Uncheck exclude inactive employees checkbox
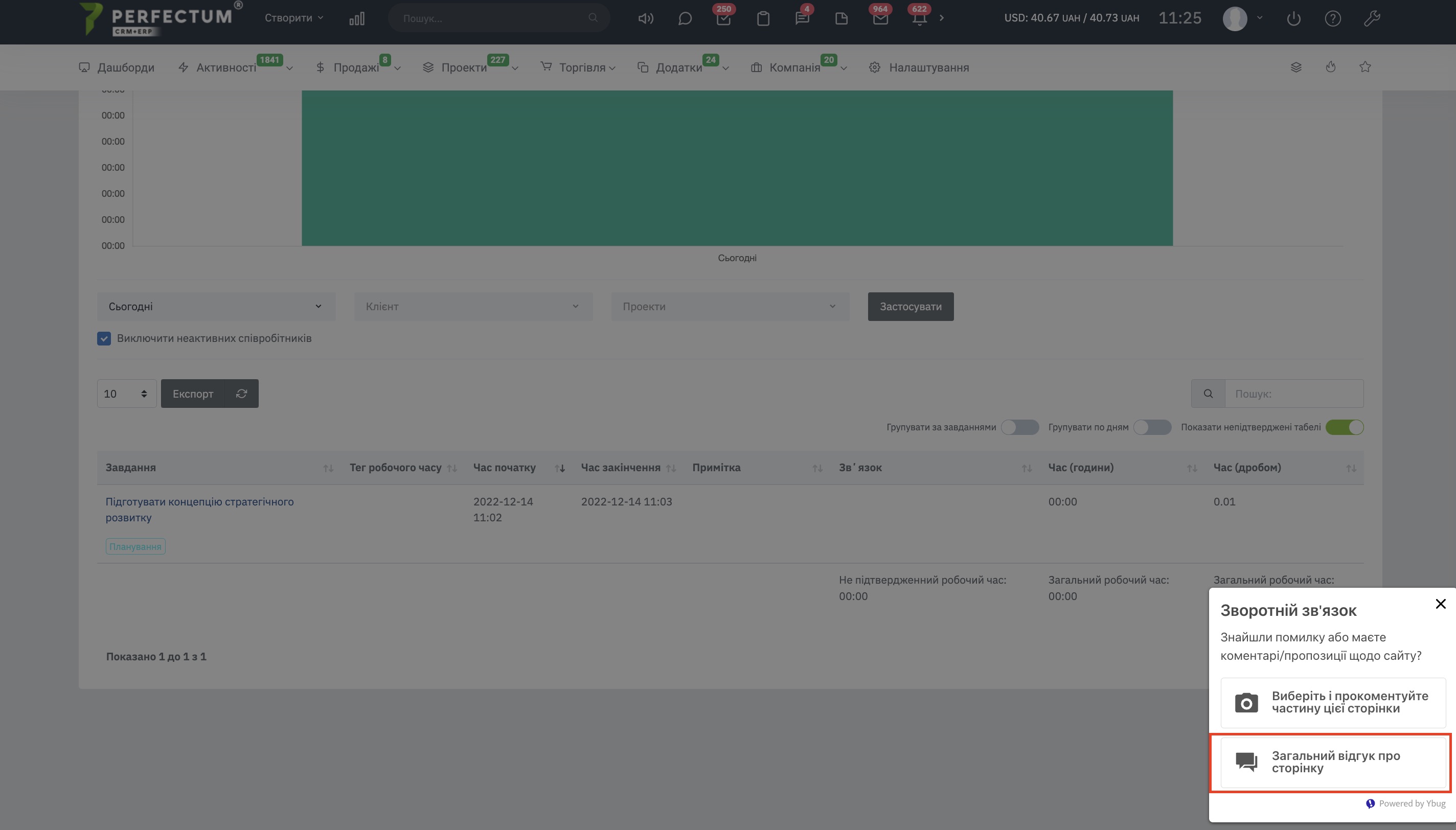The image size is (1456, 830). click(x=104, y=339)
